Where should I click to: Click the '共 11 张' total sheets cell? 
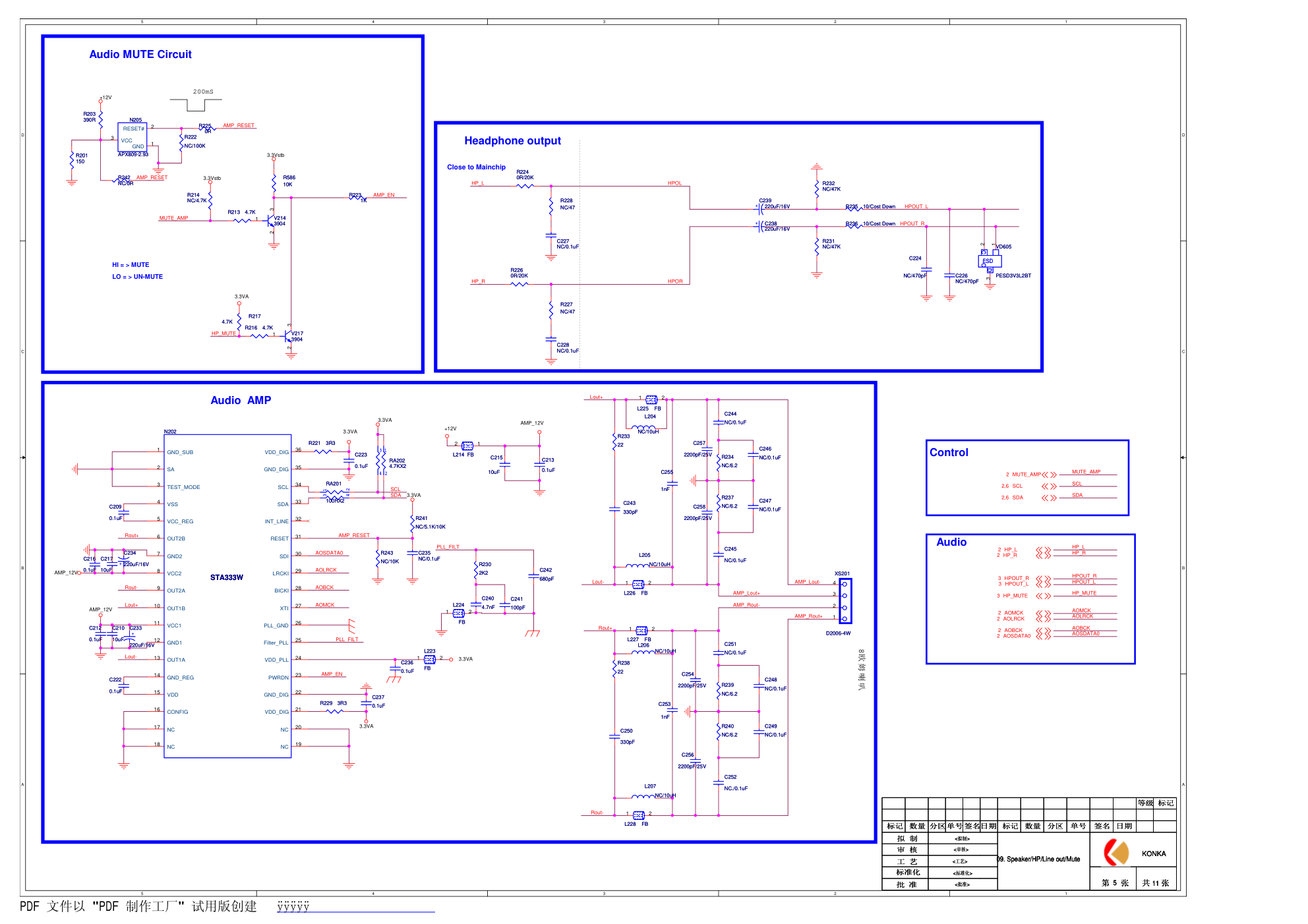point(1155,883)
